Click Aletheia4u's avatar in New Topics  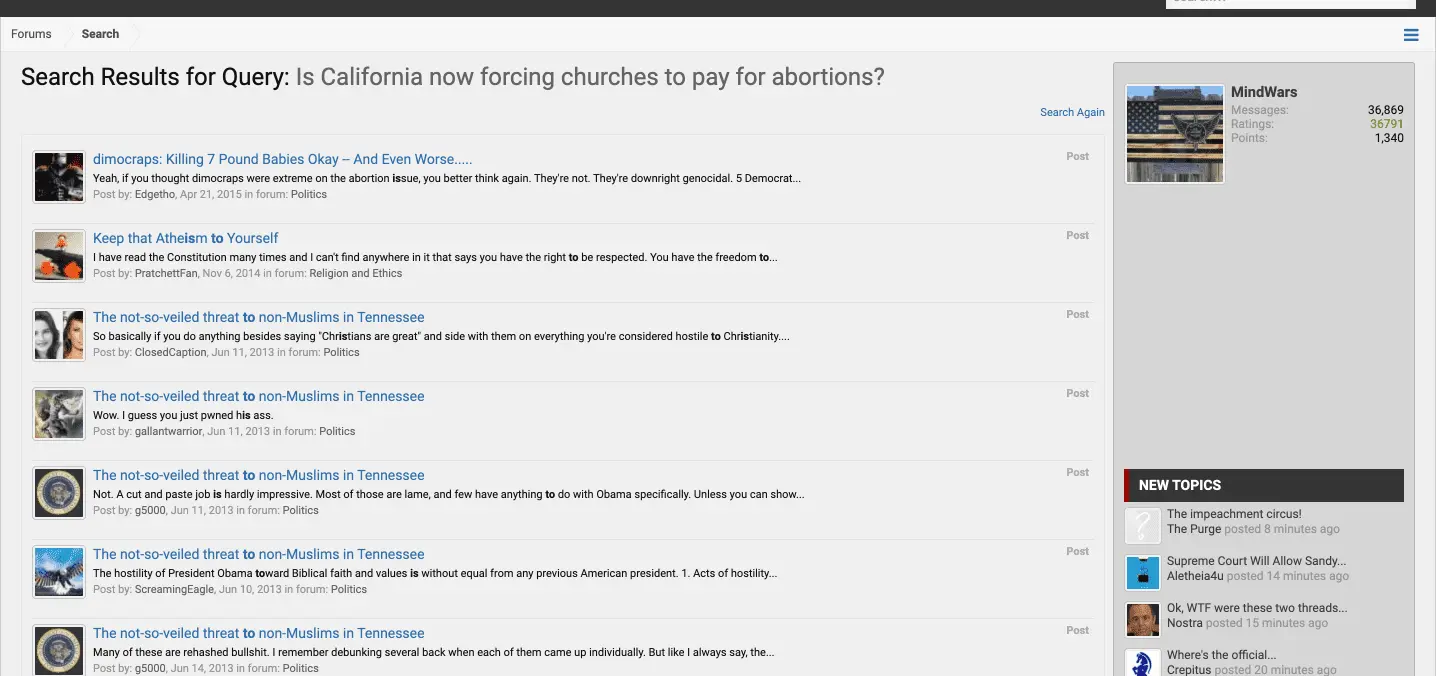click(x=1142, y=573)
